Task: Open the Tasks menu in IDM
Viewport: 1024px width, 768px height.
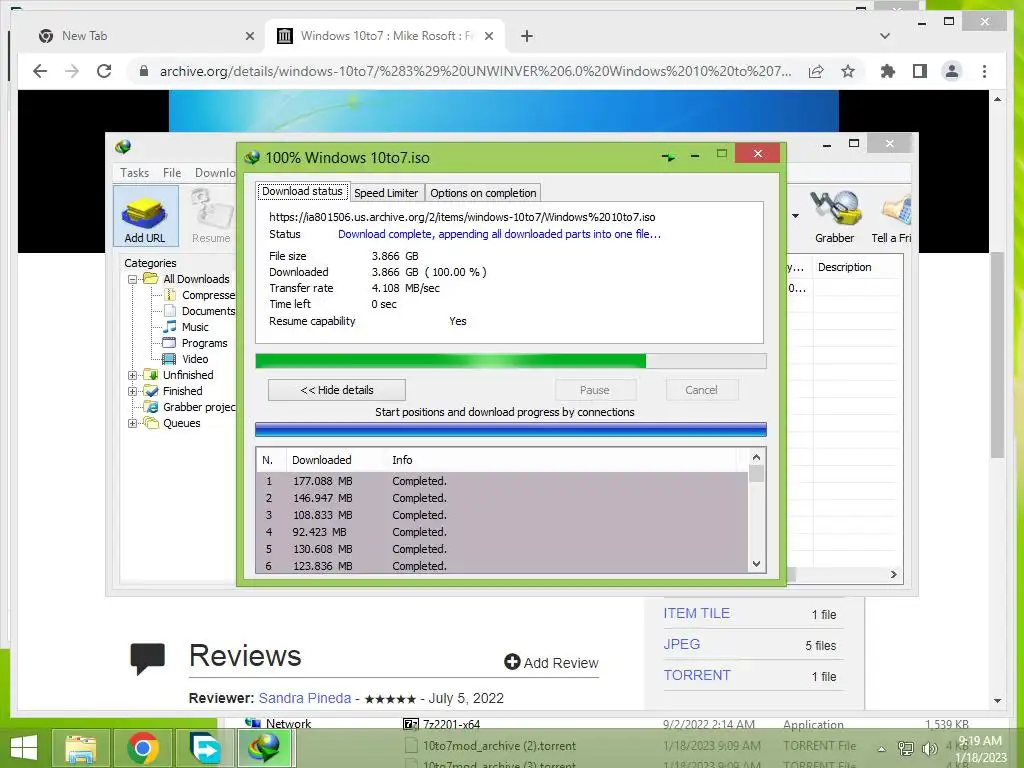Action: (x=135, y=172)
